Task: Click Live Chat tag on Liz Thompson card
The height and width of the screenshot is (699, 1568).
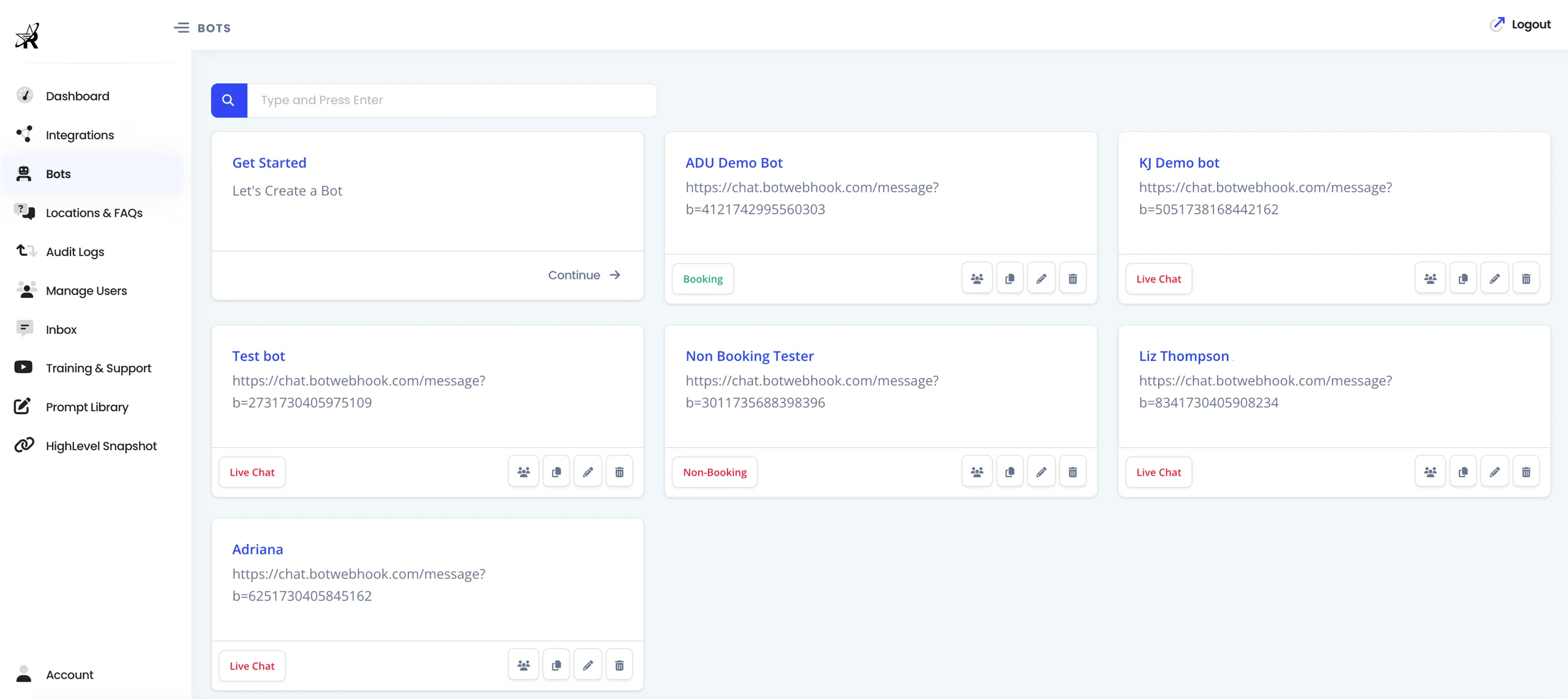Action: click(x=1158, y=472)
